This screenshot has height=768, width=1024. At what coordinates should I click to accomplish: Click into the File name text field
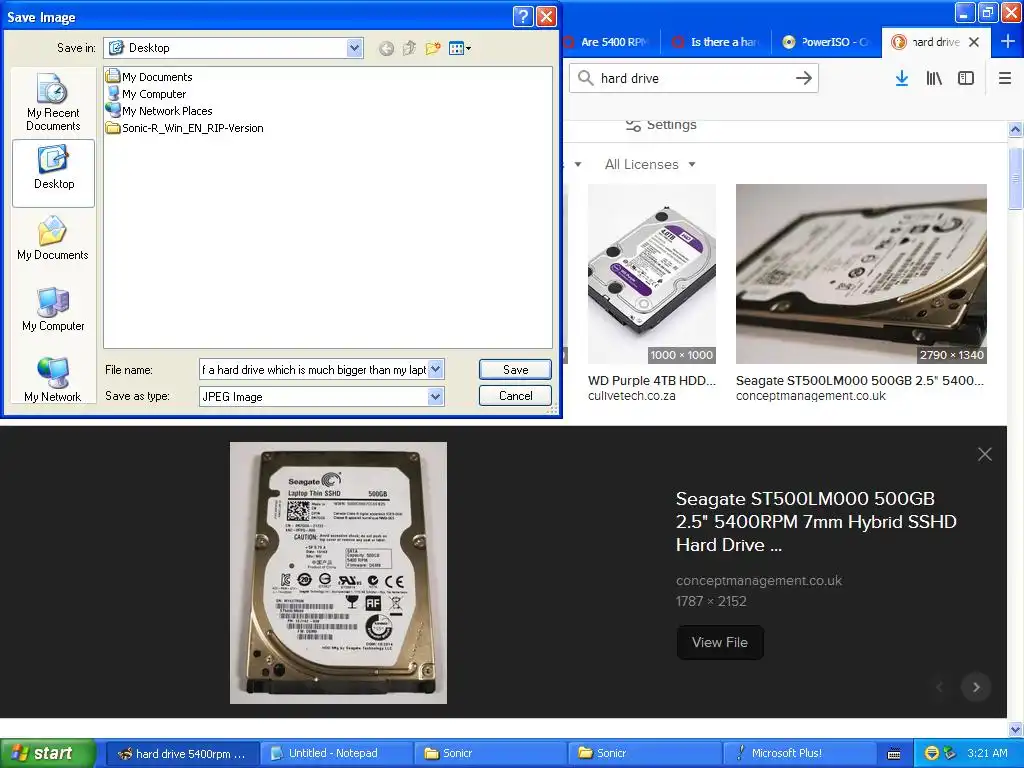click(x=313, y=370)
